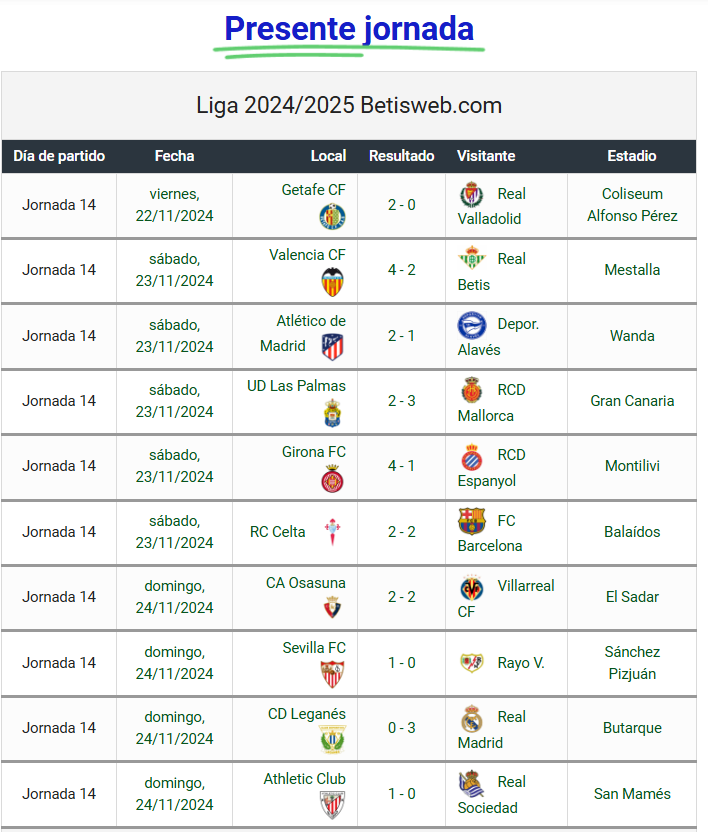
Task: Click the 0 - 3 Leganés result
Action: pyautogui.click(x=401, y=728)
